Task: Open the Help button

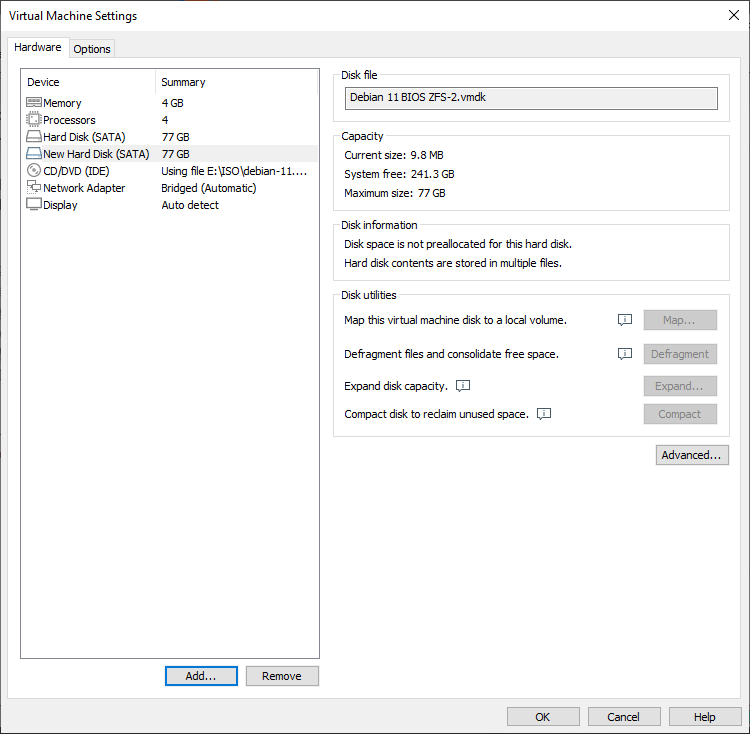Action: [x=705, y=717]
